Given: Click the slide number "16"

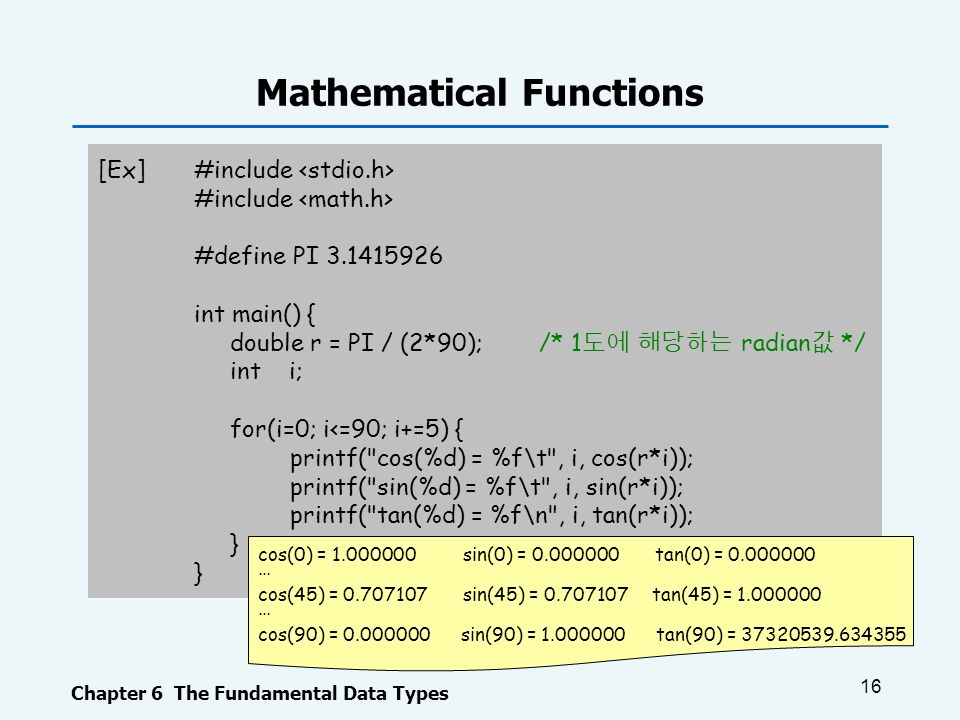Looking at the screenshot, I should coord(871,686).
